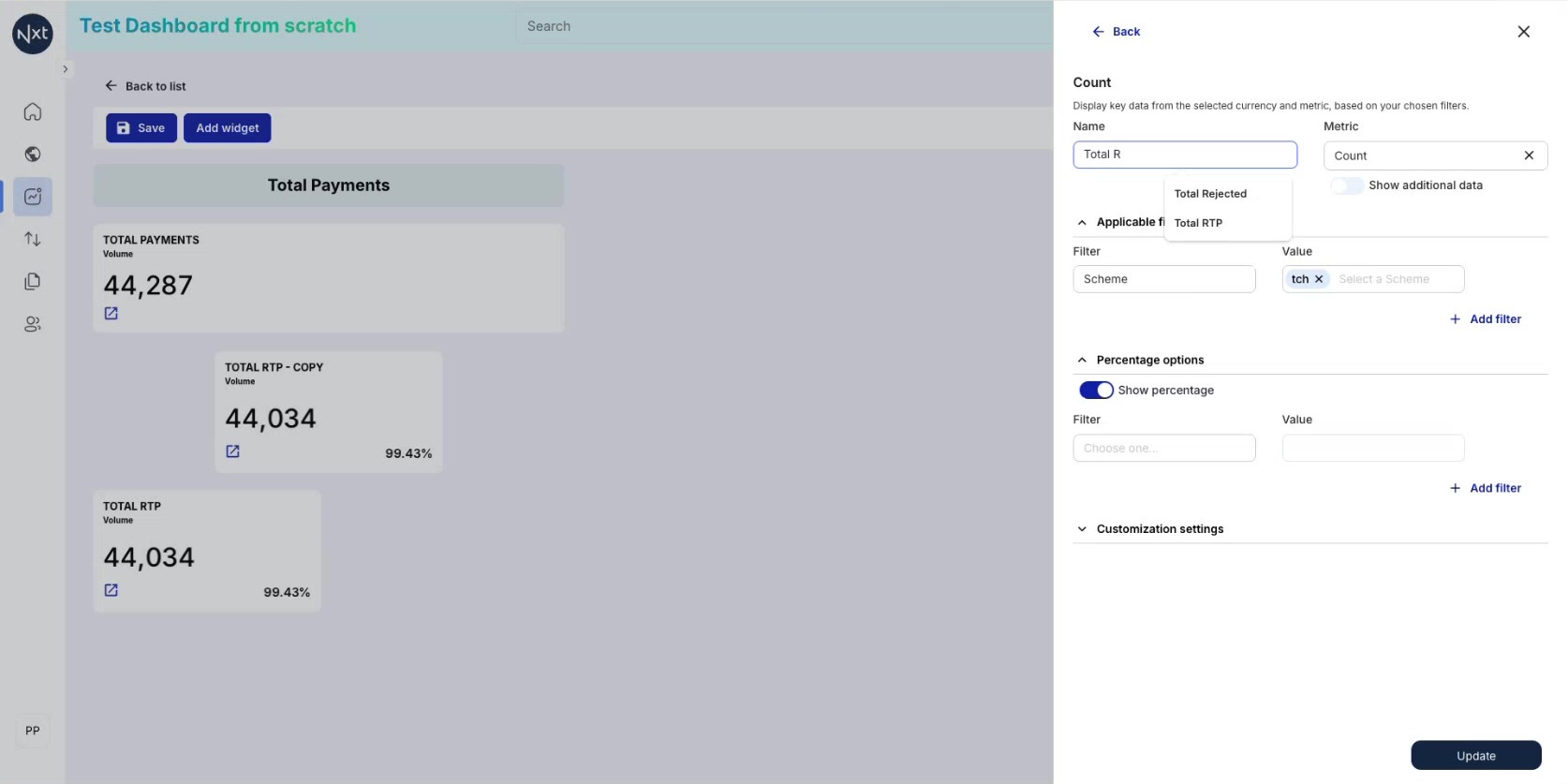Toggle Show additional data switch
Image resolution: width=1568 pixels, height=784 pixels.
tap(1347, 185)
